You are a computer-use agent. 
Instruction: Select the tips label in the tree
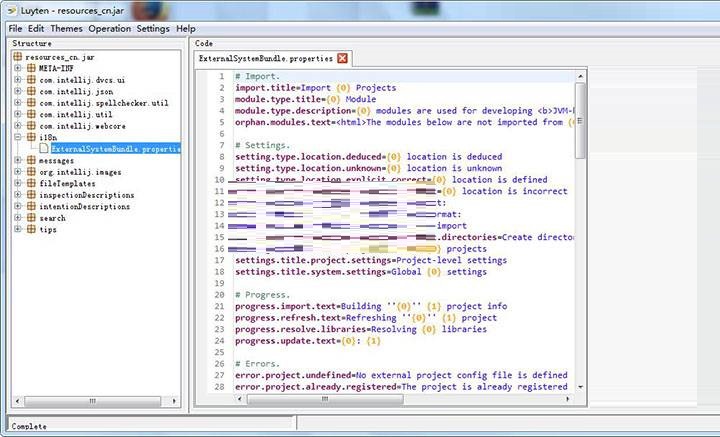coord(48,230)
